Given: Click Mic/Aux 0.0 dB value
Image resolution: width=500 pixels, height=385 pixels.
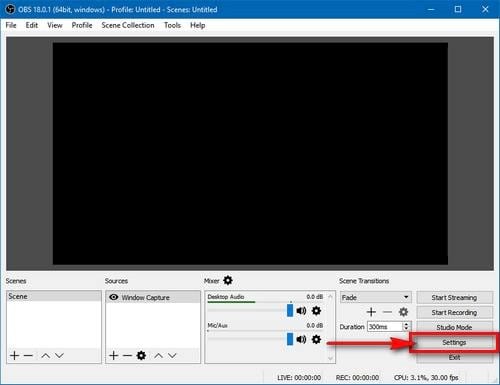Looking at the screenshot, I should pyautogui.click(x=315, y=325).
